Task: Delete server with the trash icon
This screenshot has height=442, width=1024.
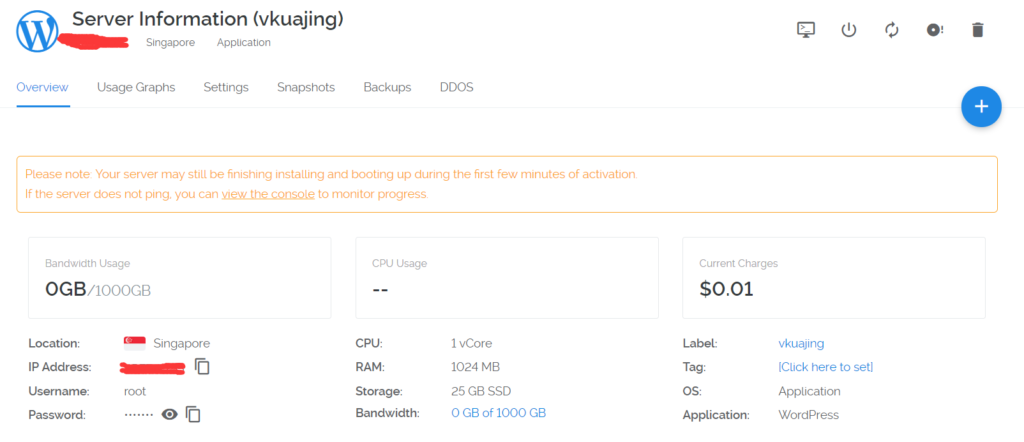Action: [x=978, y=30]
